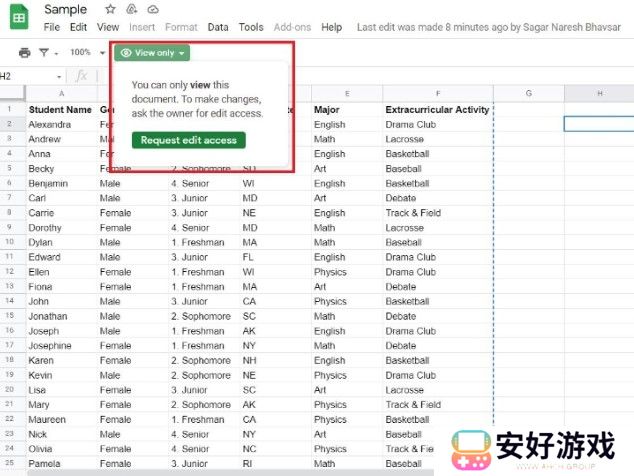Click the Request edit access button

pos(188,140)
